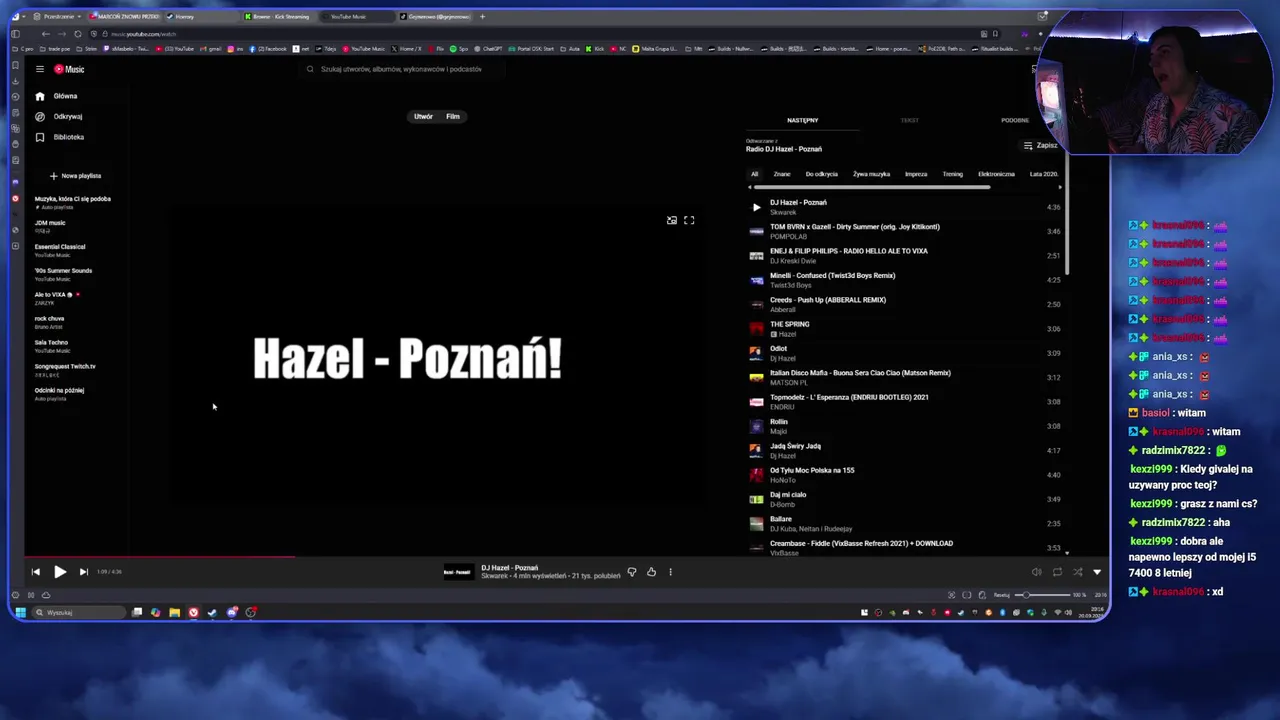The image size is (1280, 720).
Task: Select TOM BVRN x Gazell Dirty Summer track
Action: 905,231
